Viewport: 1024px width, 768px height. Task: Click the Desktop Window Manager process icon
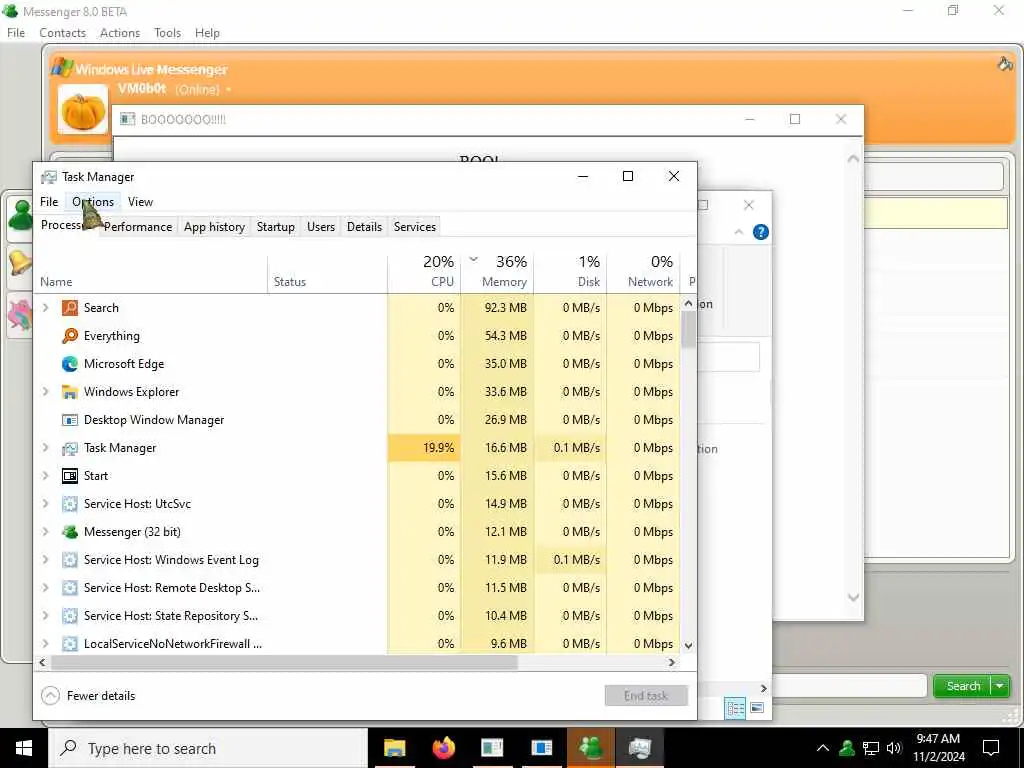[70, 420]
